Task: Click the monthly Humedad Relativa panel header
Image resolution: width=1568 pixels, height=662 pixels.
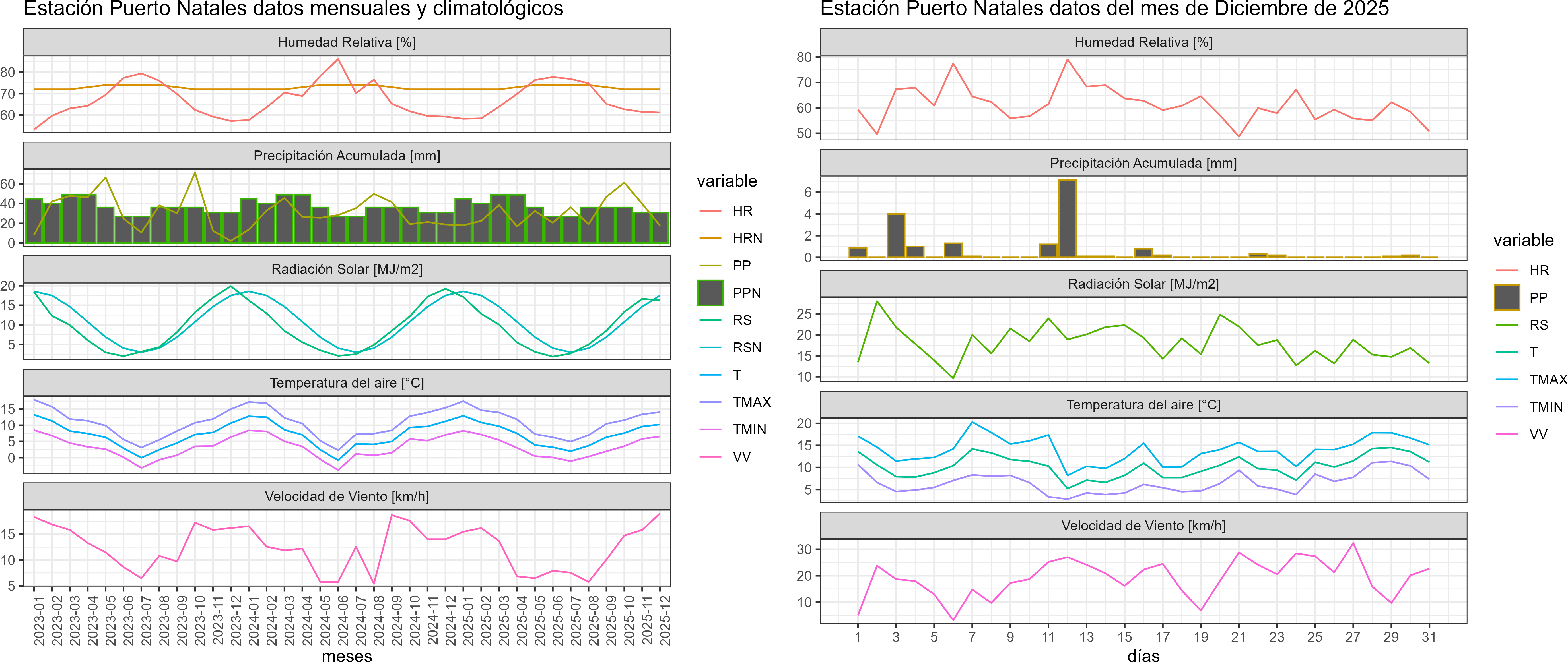Action: 347,42
